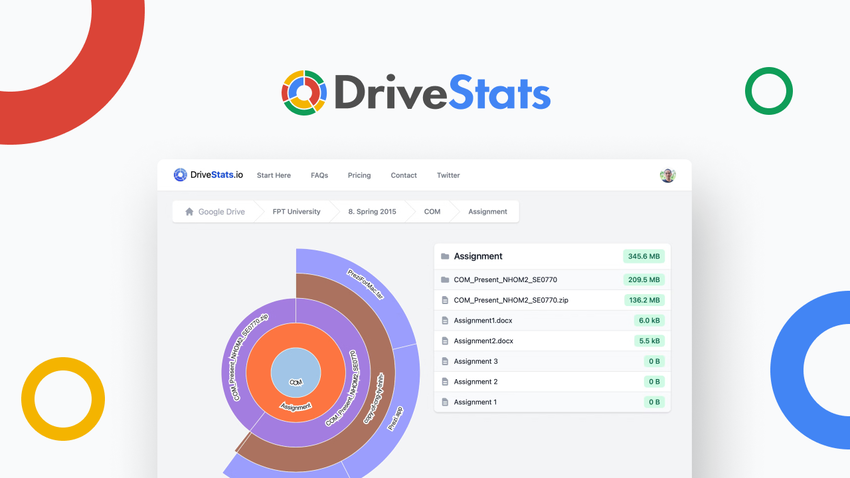Click file icon beside Assignment 2

click(445, 382)
